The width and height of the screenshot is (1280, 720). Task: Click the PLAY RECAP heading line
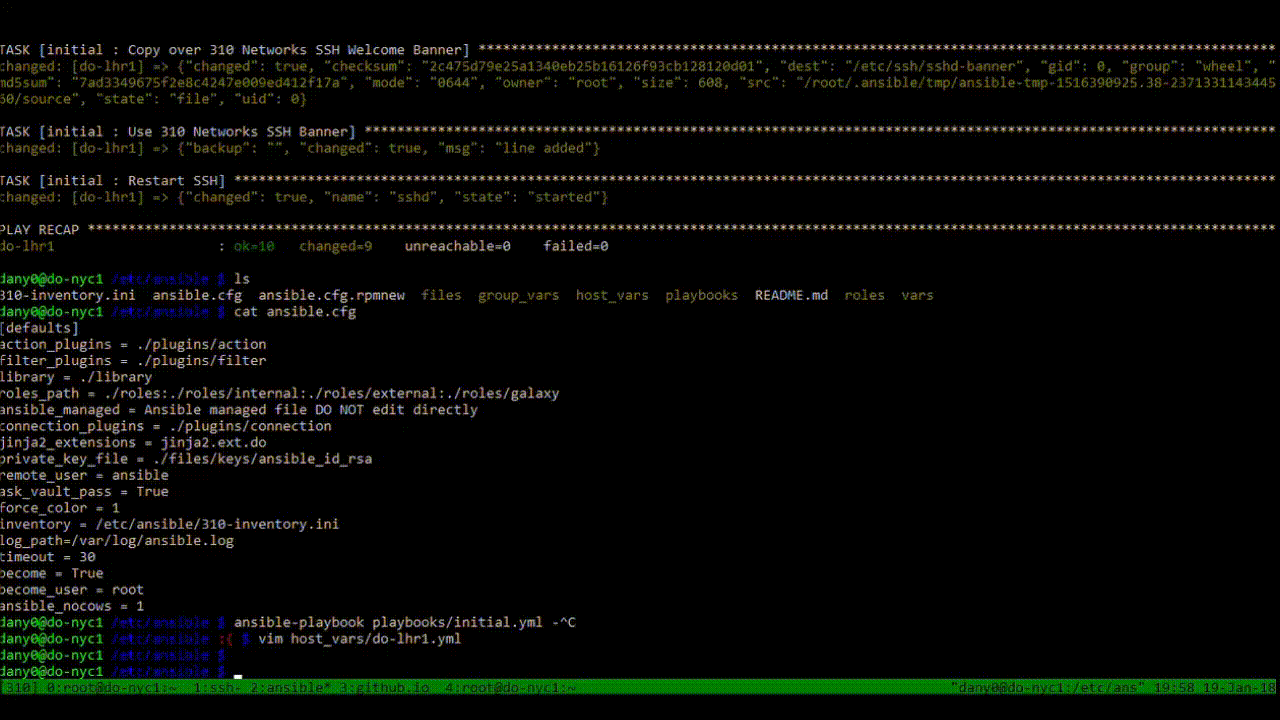tap(40, 229)
